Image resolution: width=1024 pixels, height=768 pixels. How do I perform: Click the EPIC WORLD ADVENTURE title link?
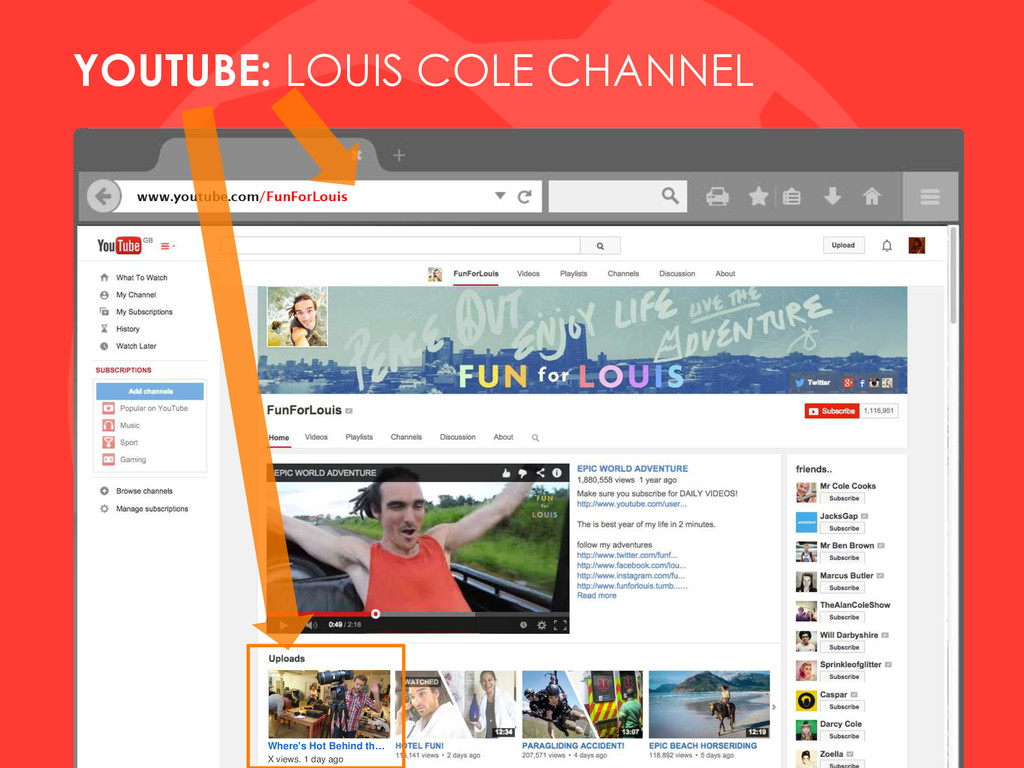632,468
